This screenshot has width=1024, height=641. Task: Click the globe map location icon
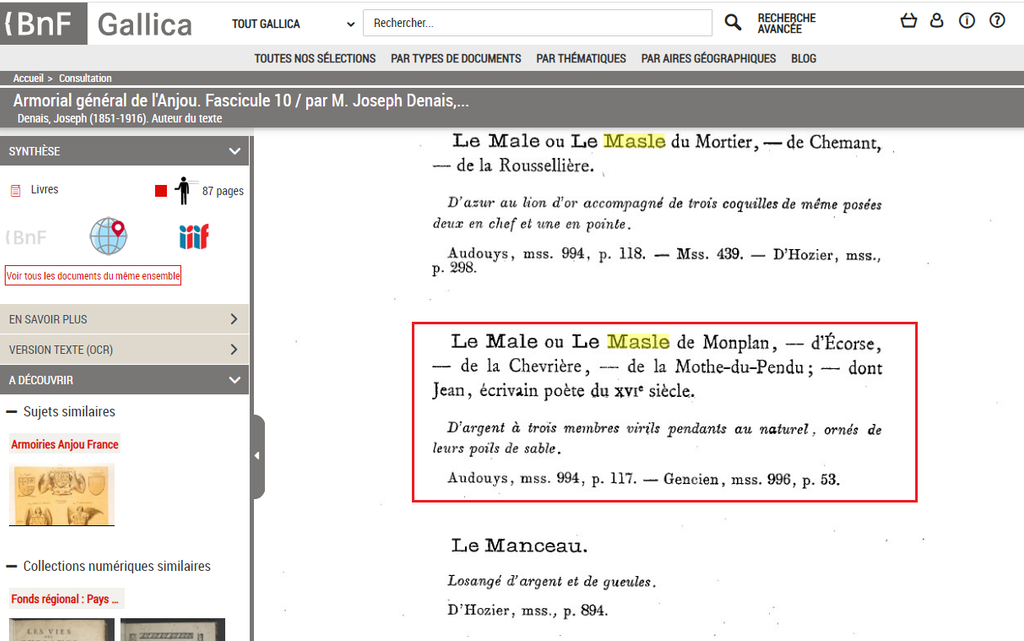pyautogui.click(x=108, y=236)
